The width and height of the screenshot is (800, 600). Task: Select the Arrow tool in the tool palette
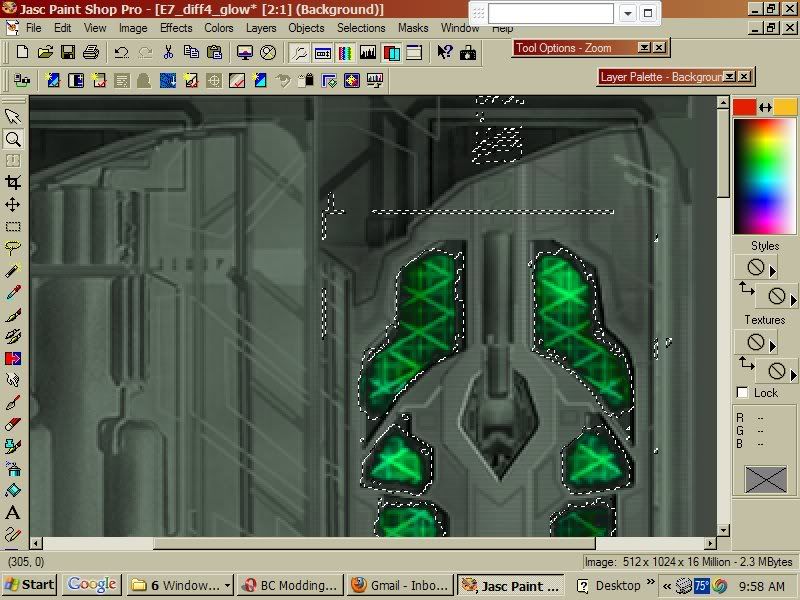click(x=13, y=116)
